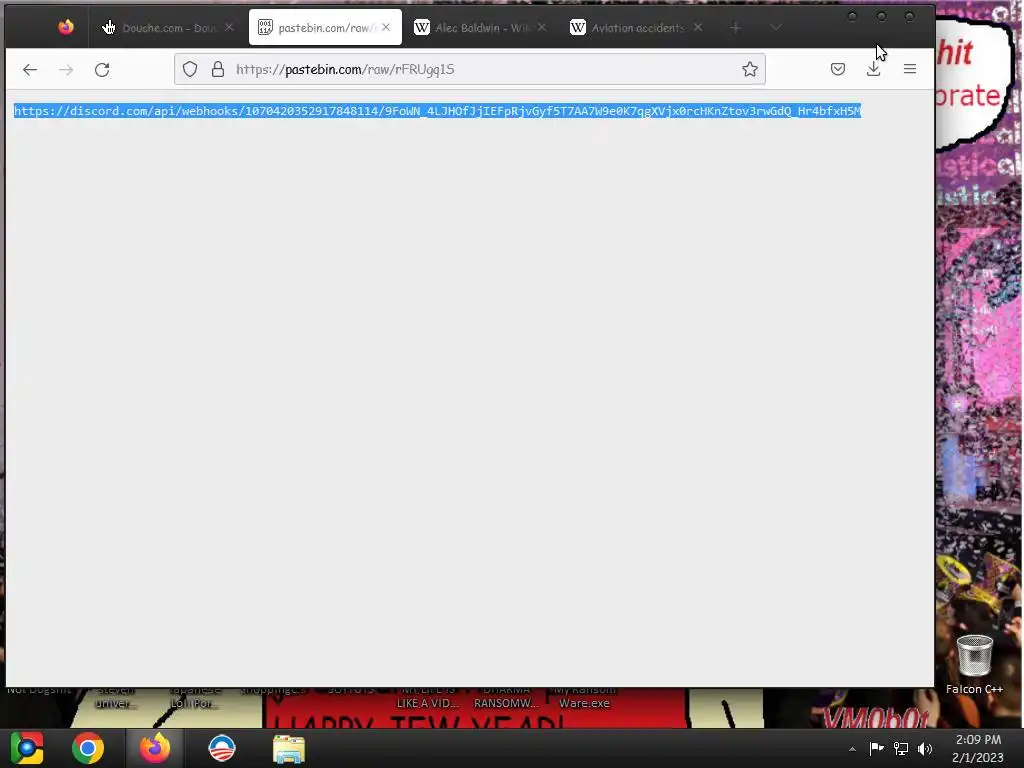
Task: Reload the pastebin page
Action: coord(102,69)
